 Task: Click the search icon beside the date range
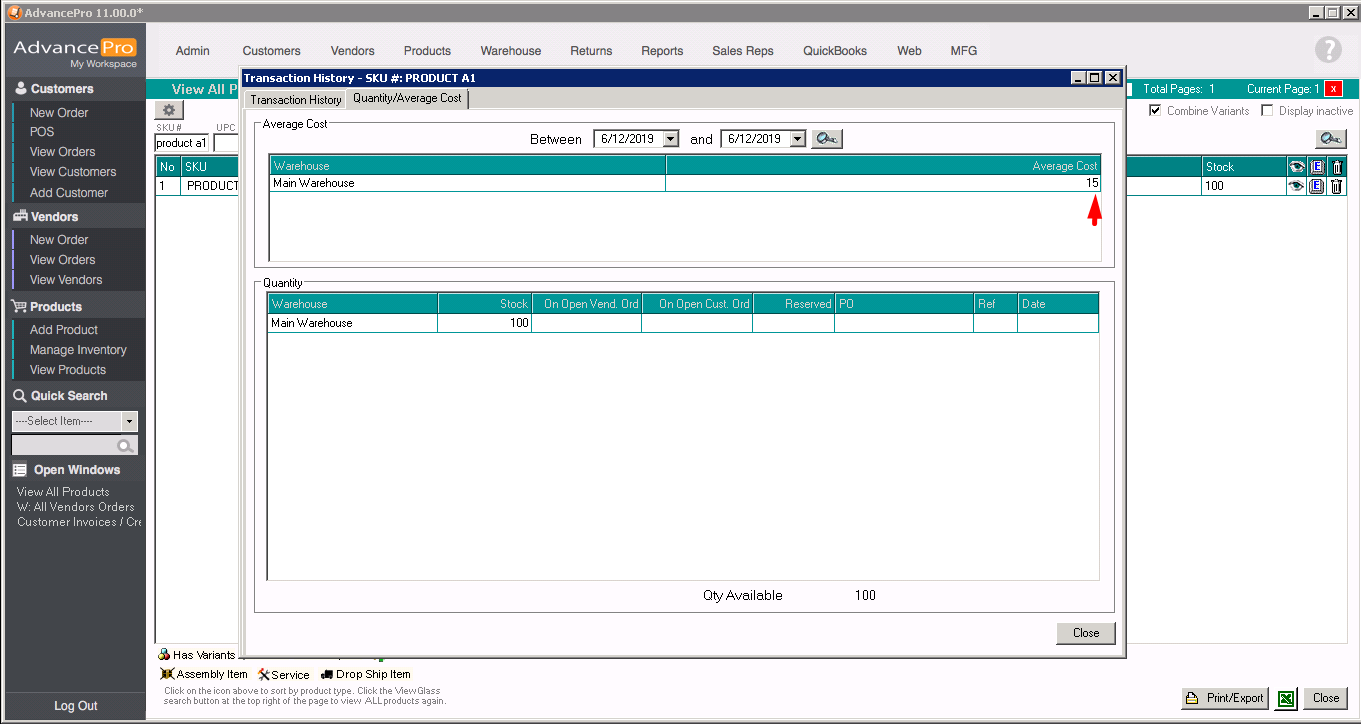coord(826,139)
